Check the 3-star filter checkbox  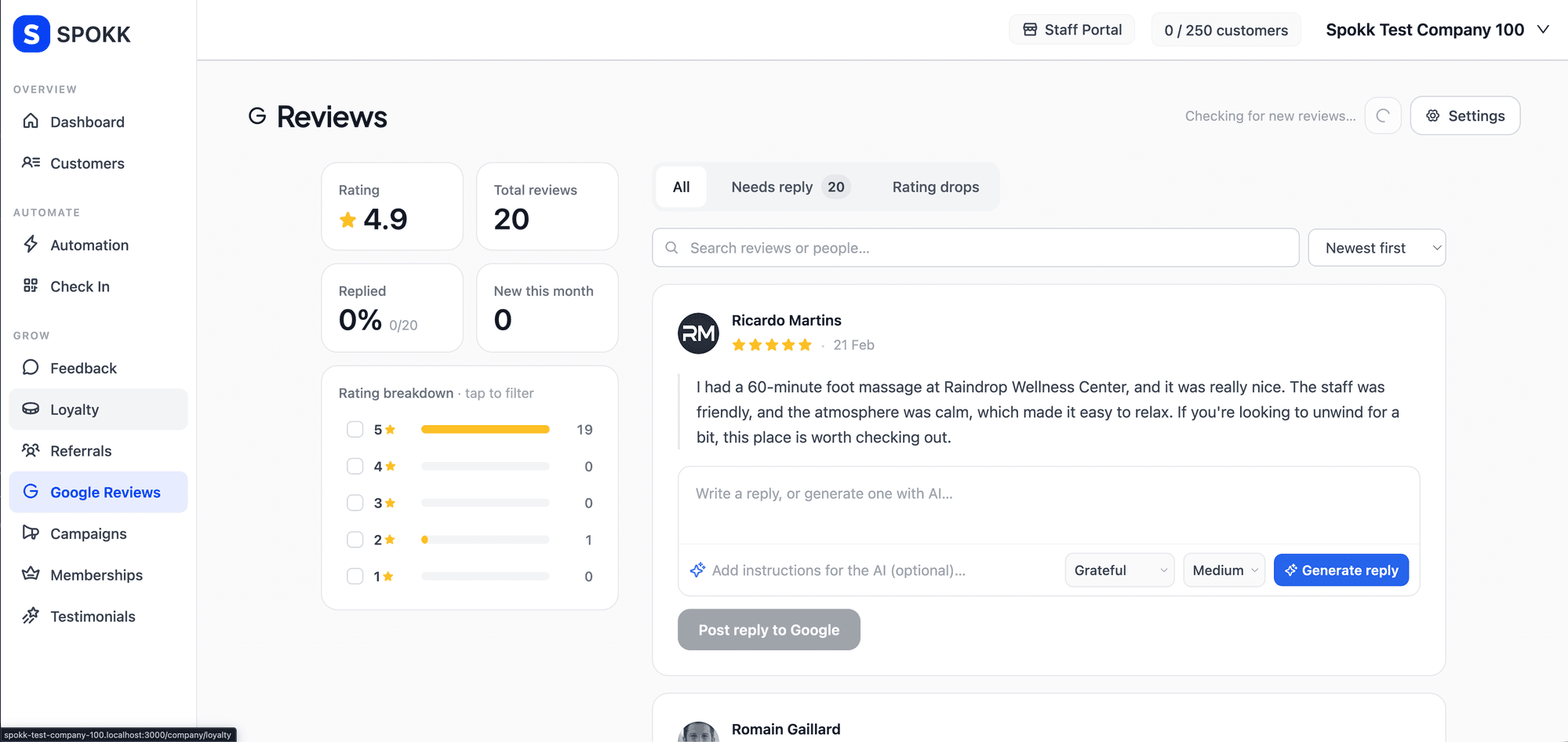click(x=355, y=503)
